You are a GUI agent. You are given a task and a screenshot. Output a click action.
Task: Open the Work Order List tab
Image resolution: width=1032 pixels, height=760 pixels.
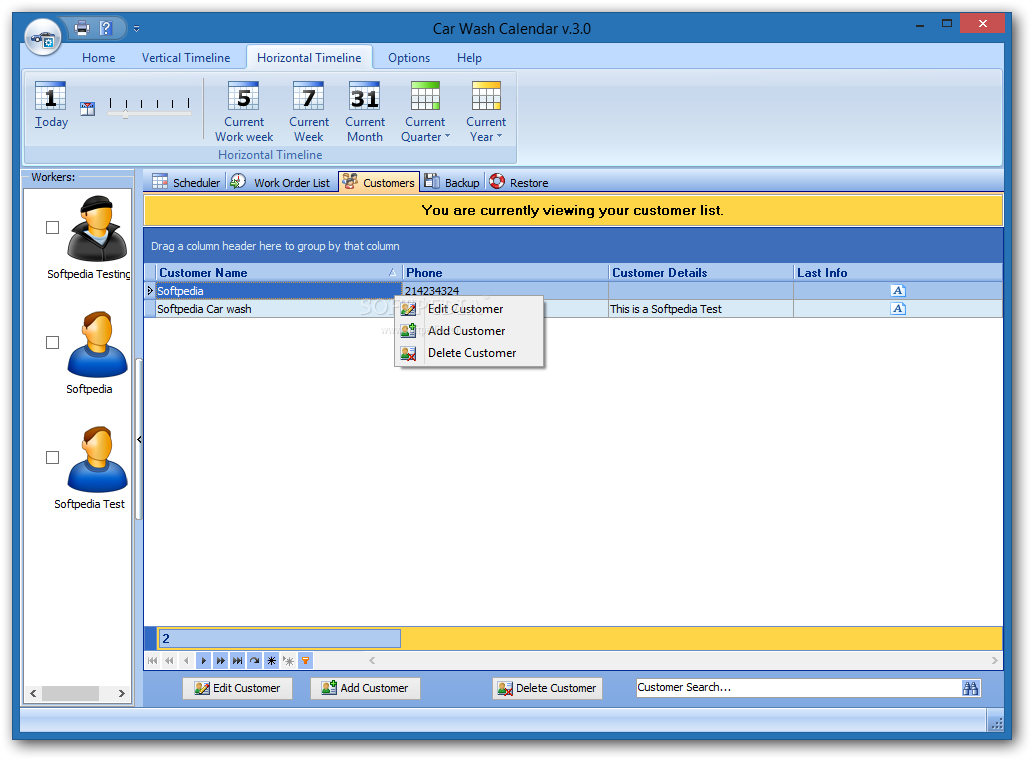click(x=280, y=182)
